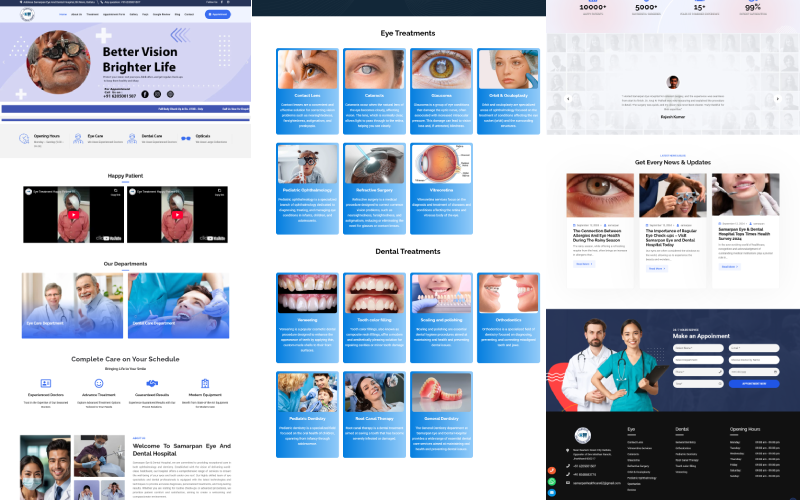This screenshot has height=500, width=800.
Task: Click the Appointment Now submit button
Action: (754, 383)
